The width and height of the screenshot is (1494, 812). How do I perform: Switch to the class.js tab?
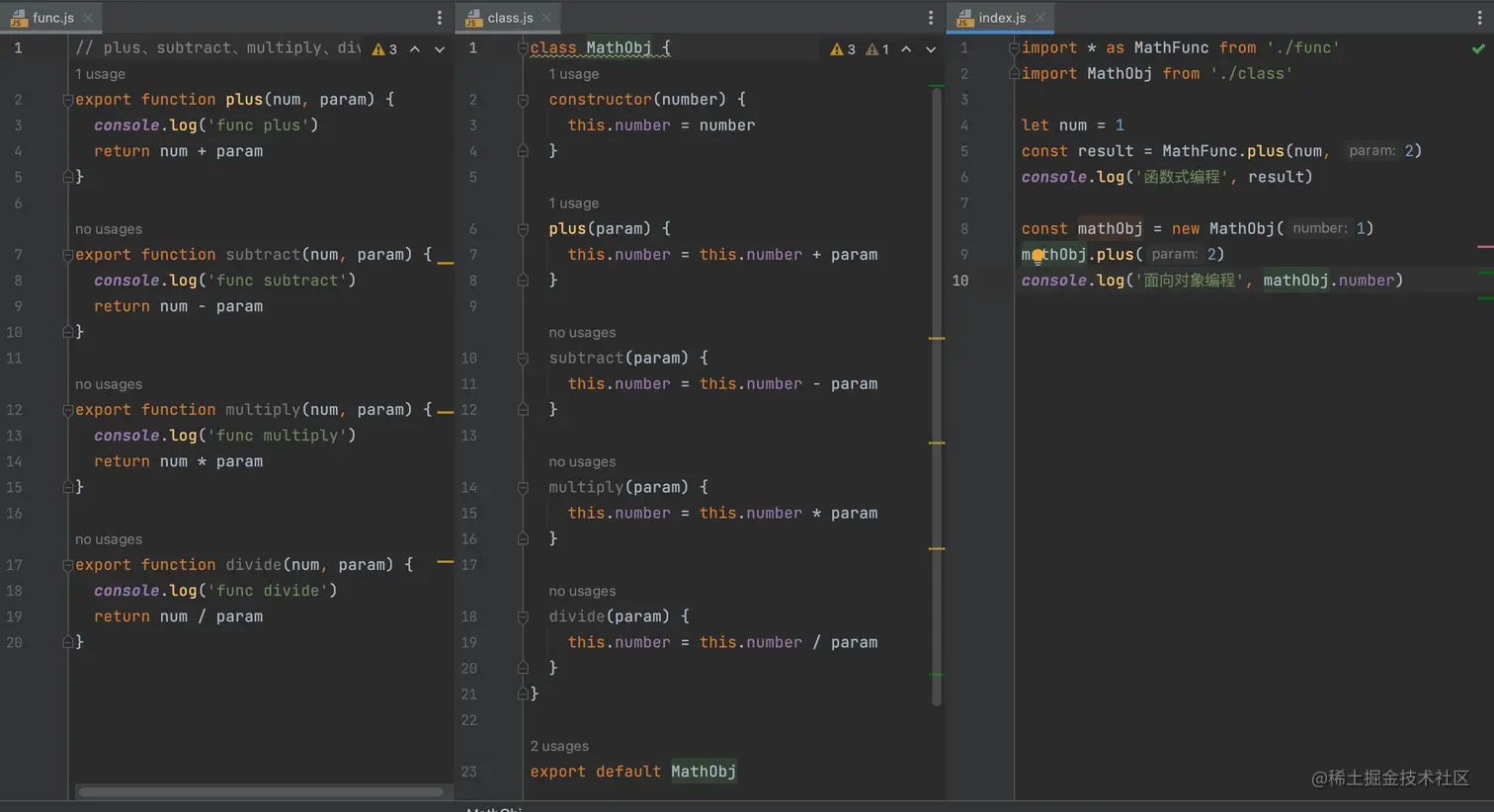pos(510,18)
